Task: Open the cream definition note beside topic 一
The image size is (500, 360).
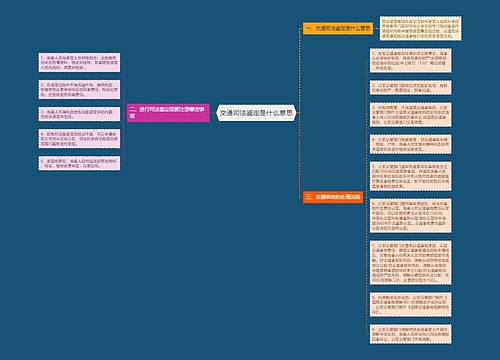Action: coord(420,28)
